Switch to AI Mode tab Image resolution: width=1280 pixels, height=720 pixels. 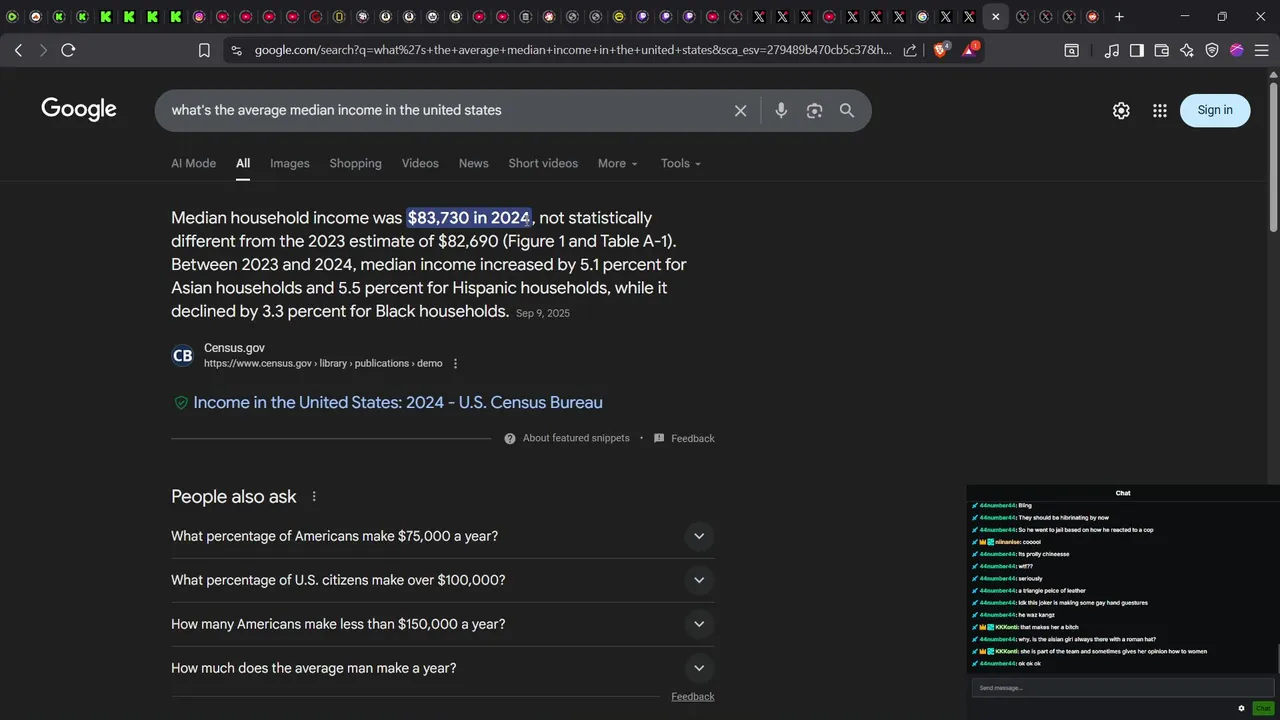pos(193,163)
